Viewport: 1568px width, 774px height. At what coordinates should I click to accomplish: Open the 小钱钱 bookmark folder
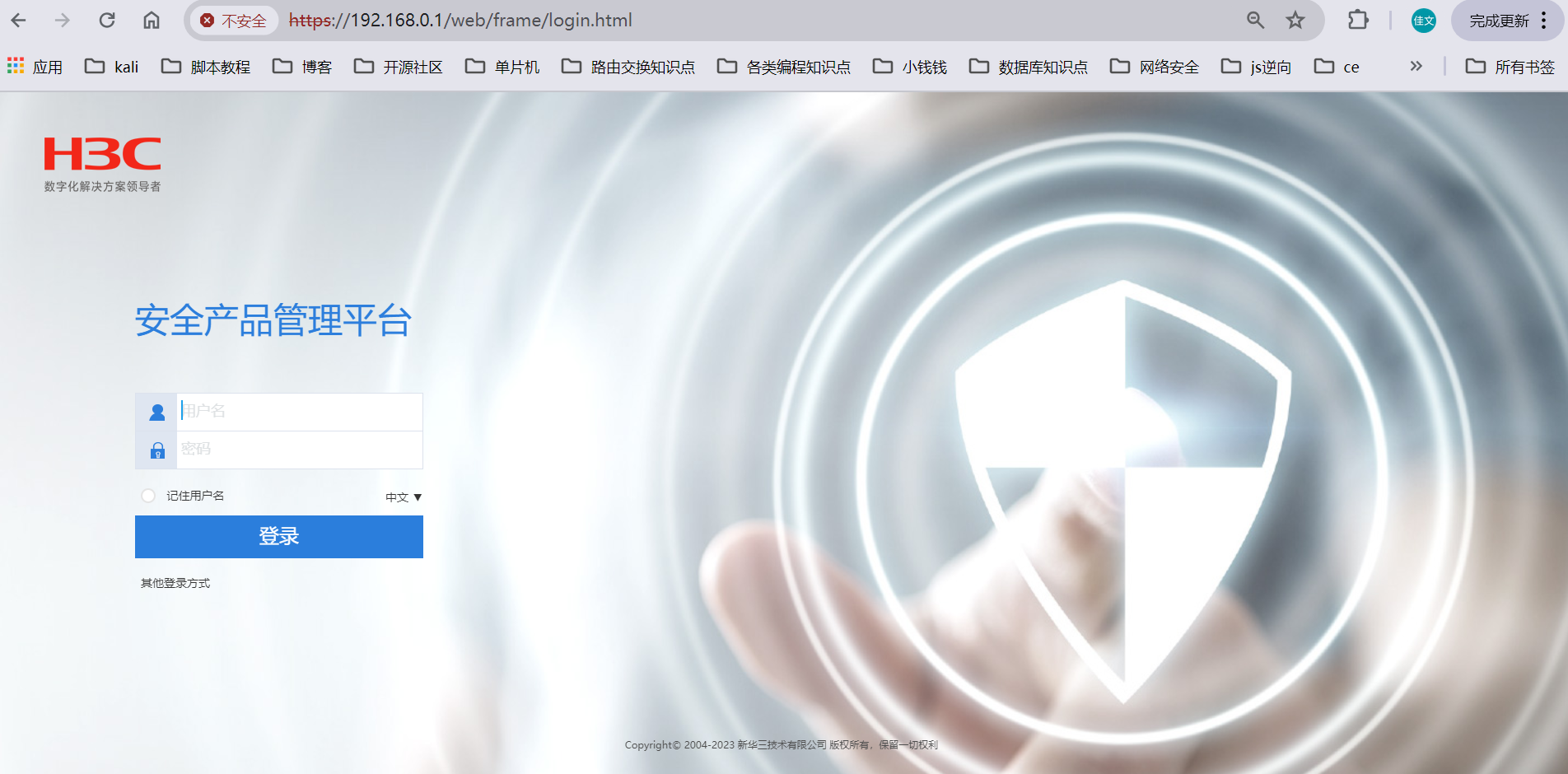[910, 67]
